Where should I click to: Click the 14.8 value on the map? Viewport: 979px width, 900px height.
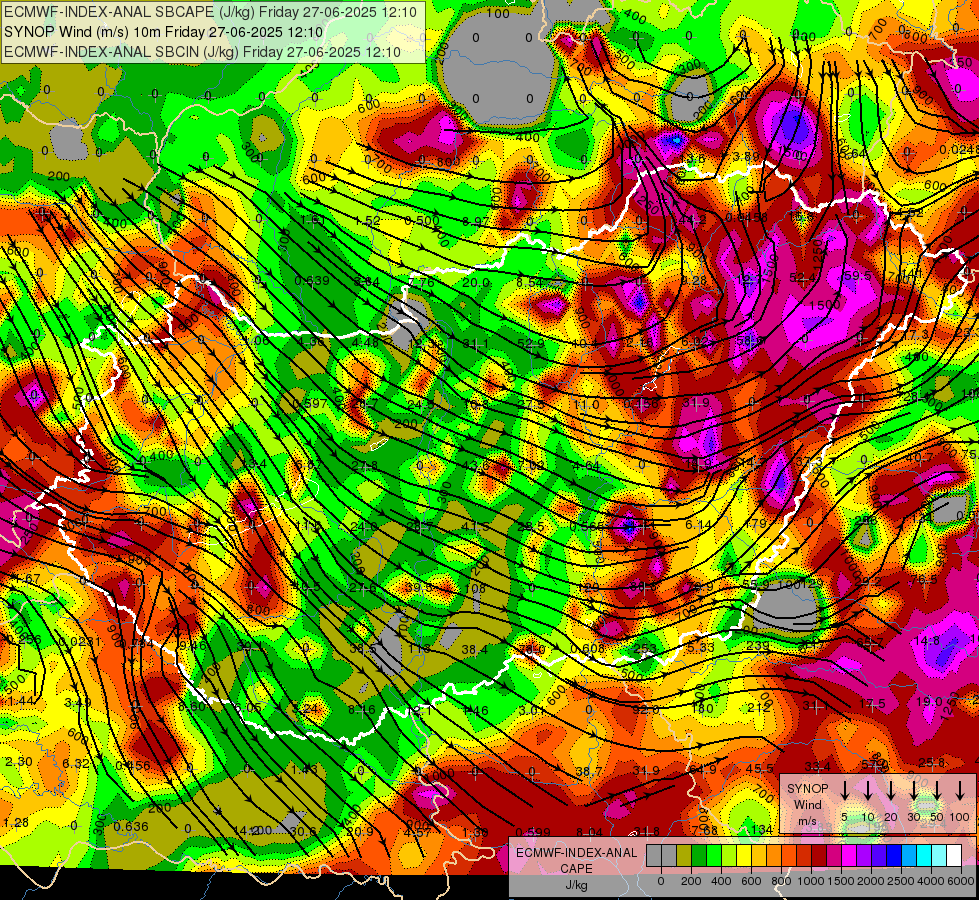pyautogui.click(x=927, y=640)
